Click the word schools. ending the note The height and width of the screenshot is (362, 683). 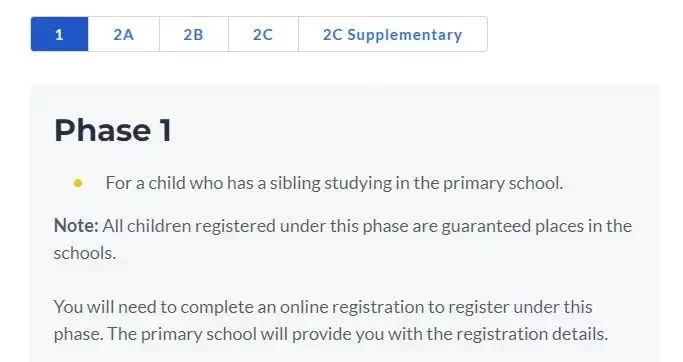coord(85,253)
